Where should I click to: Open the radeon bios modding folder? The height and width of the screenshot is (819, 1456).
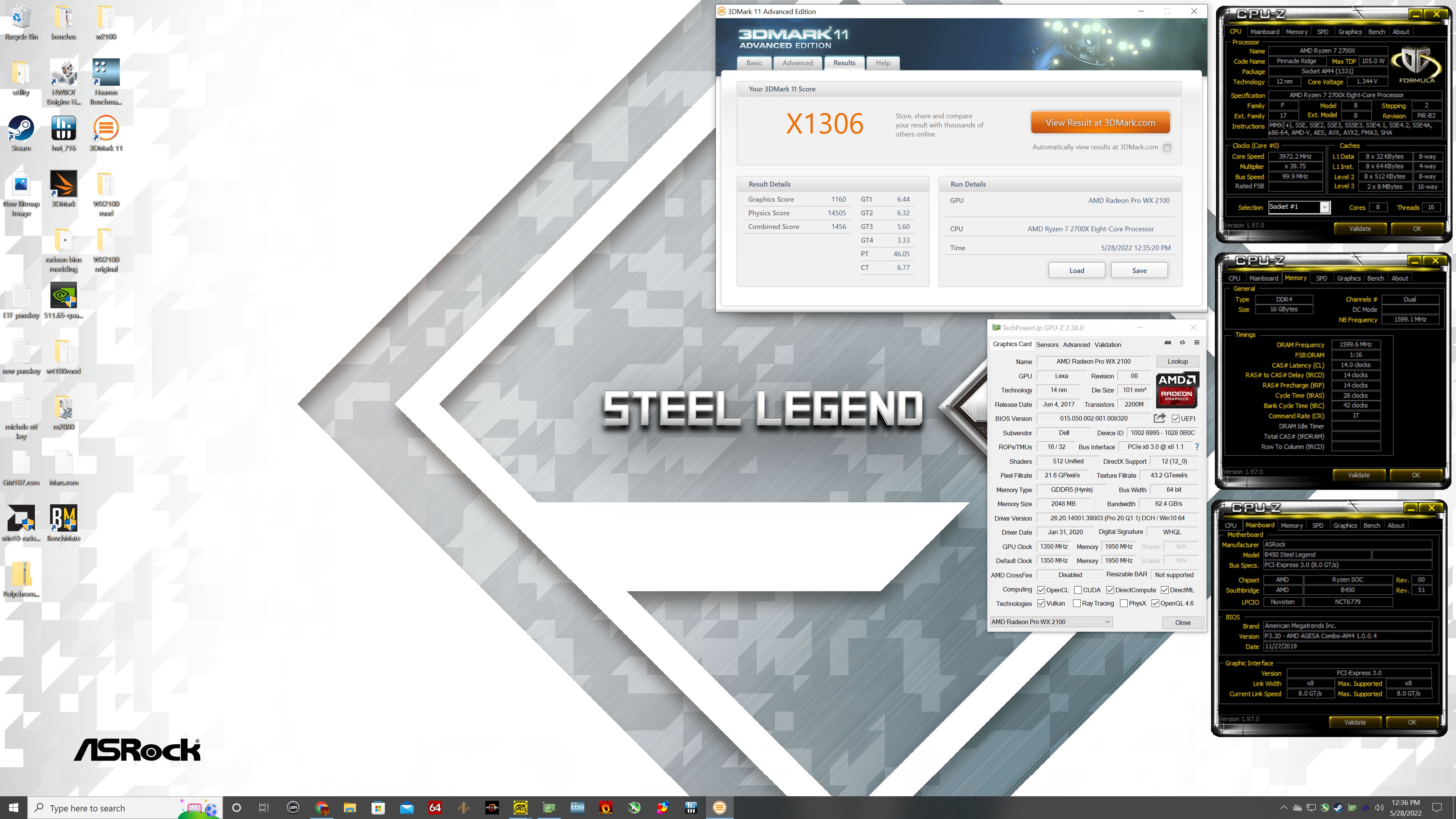coord(63,250)
